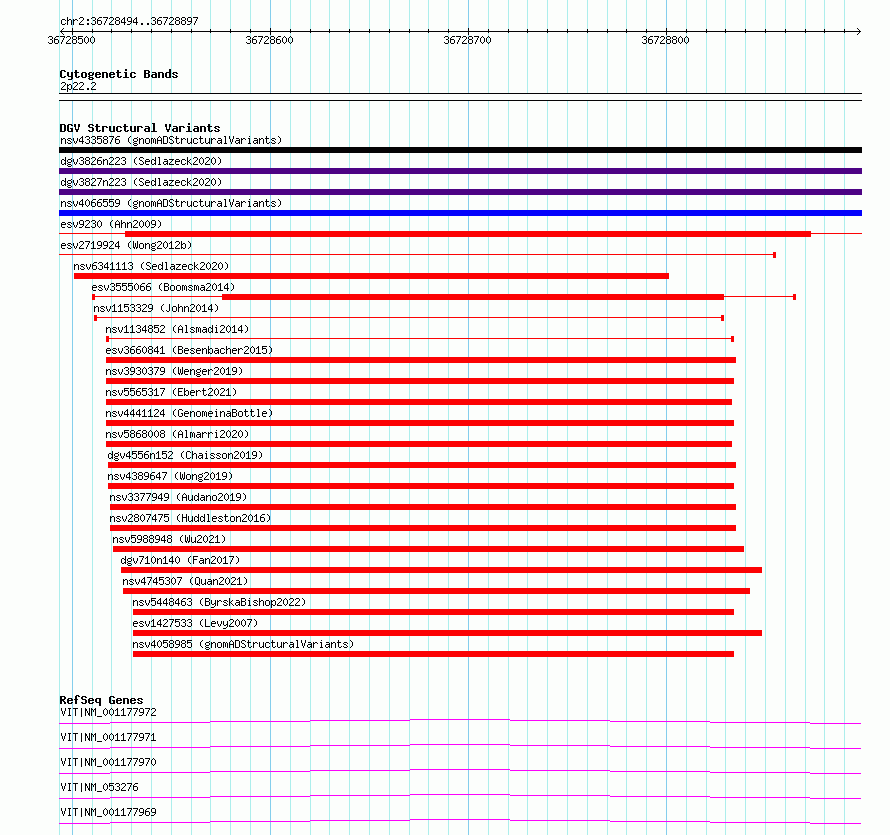
Task: Select nsv3930379 (Wenger2019) label
Action: point(174,371)
